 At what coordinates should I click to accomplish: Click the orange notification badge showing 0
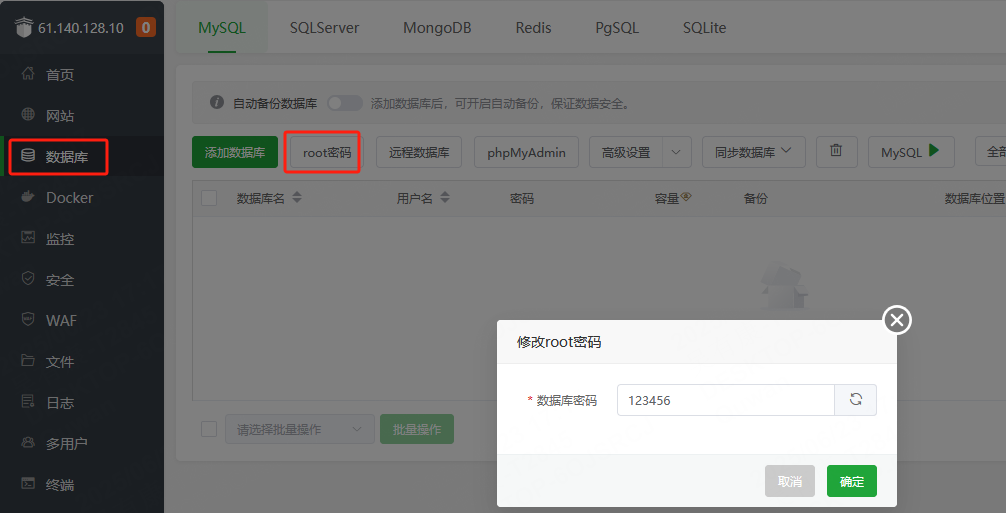[x=146, y=28]
